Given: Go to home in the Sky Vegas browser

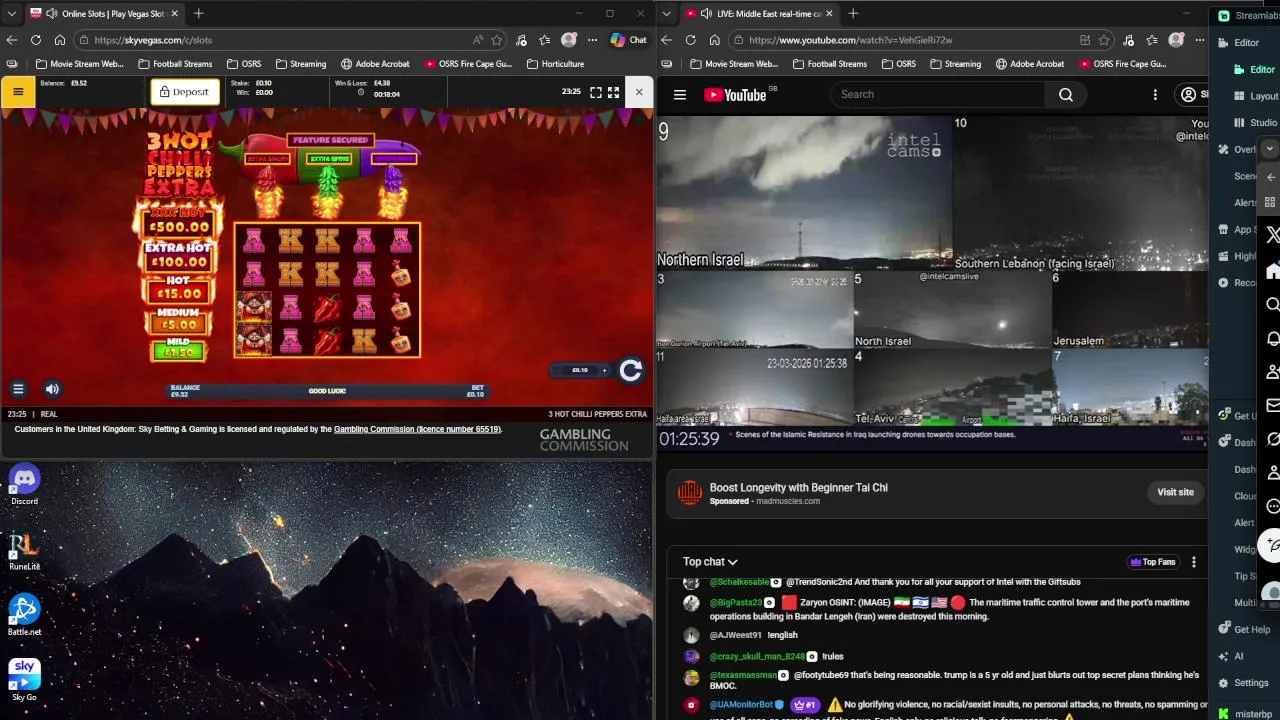Looking at the screenshot, I should pyautogui.click(x=60, y=40).
